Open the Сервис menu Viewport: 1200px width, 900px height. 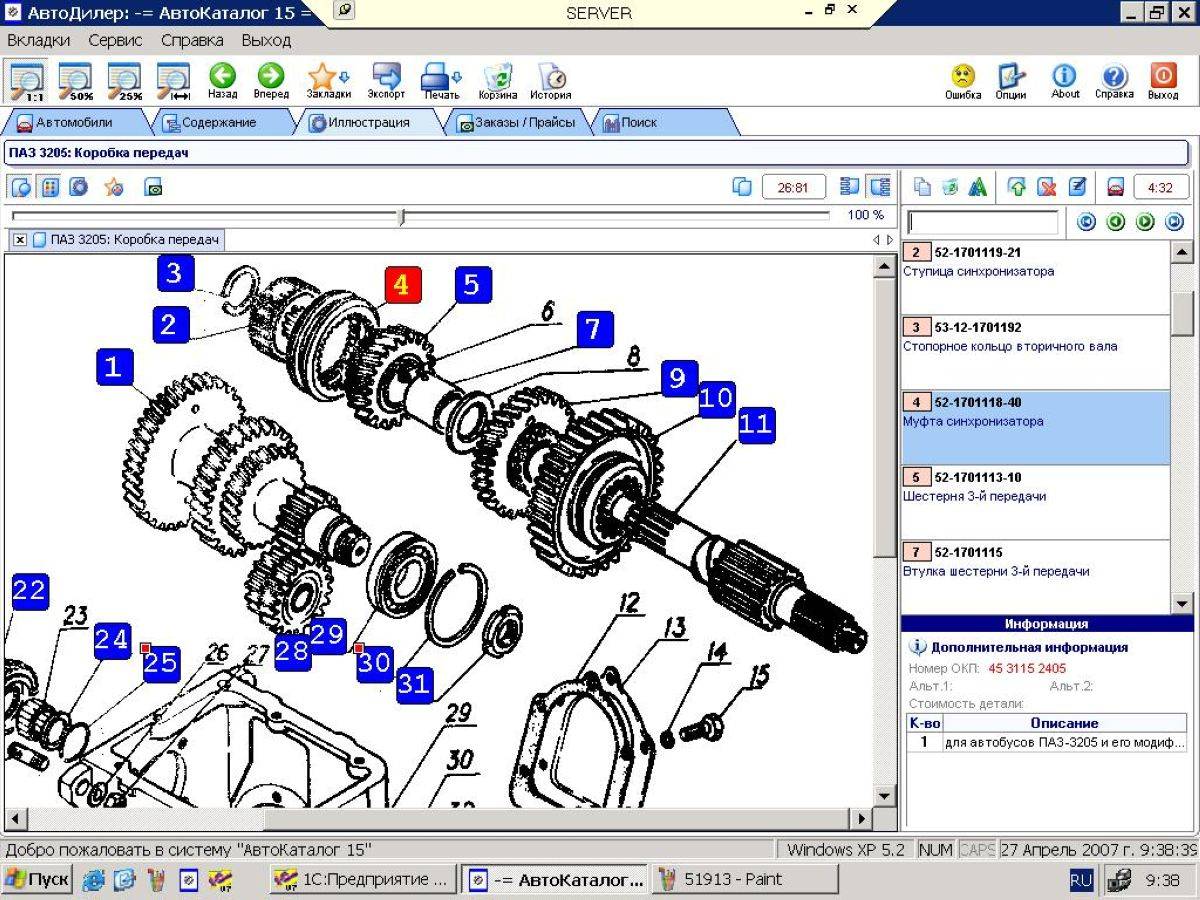(115, 41)
